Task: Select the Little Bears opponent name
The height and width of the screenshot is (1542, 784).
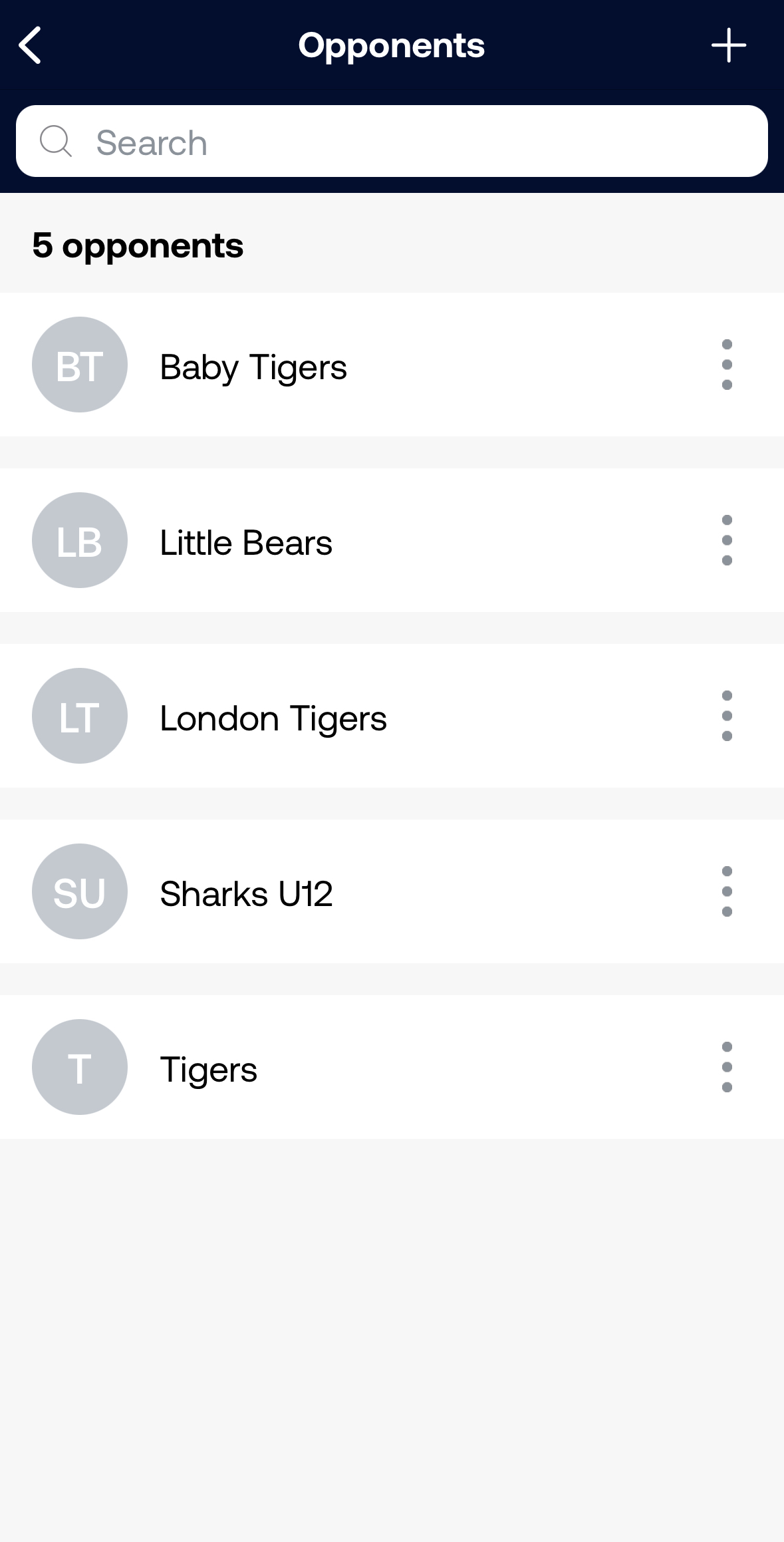Action: tap(246, 543)
